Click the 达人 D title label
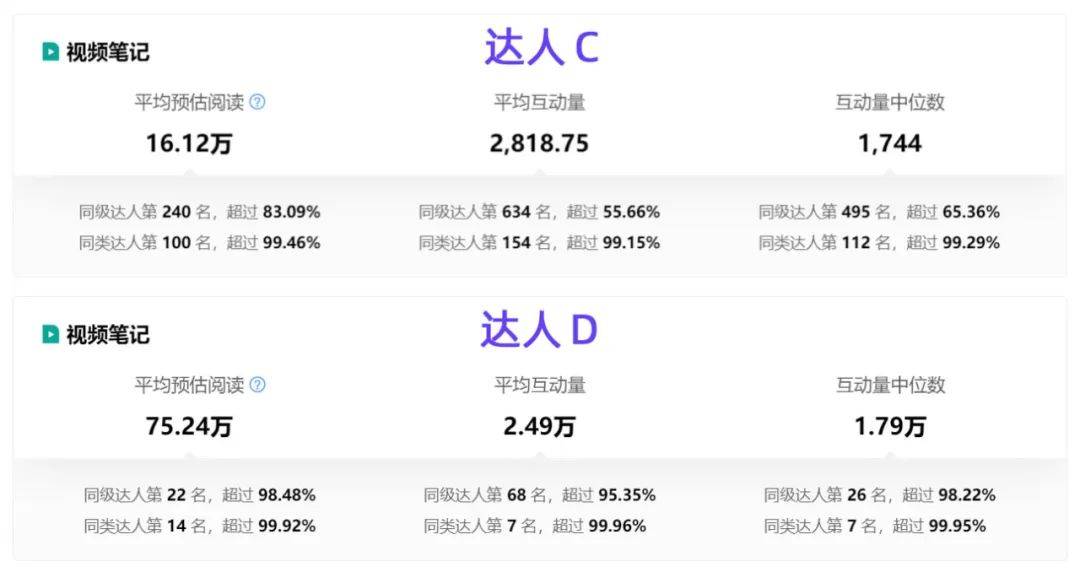1080x572 pixels. coord(539,329)
